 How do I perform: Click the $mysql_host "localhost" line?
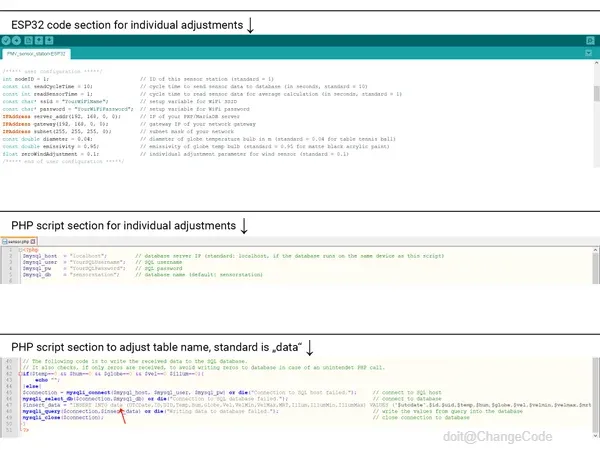65,256
